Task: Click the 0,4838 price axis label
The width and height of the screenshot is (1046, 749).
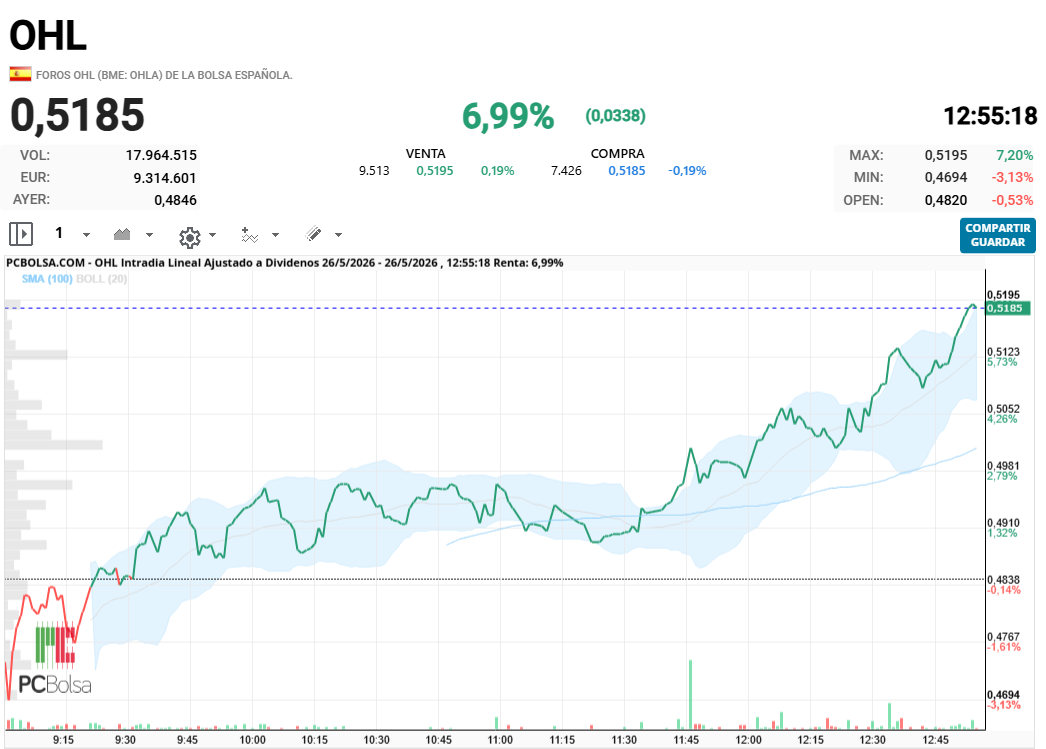Action: [x=1003, y=580]
